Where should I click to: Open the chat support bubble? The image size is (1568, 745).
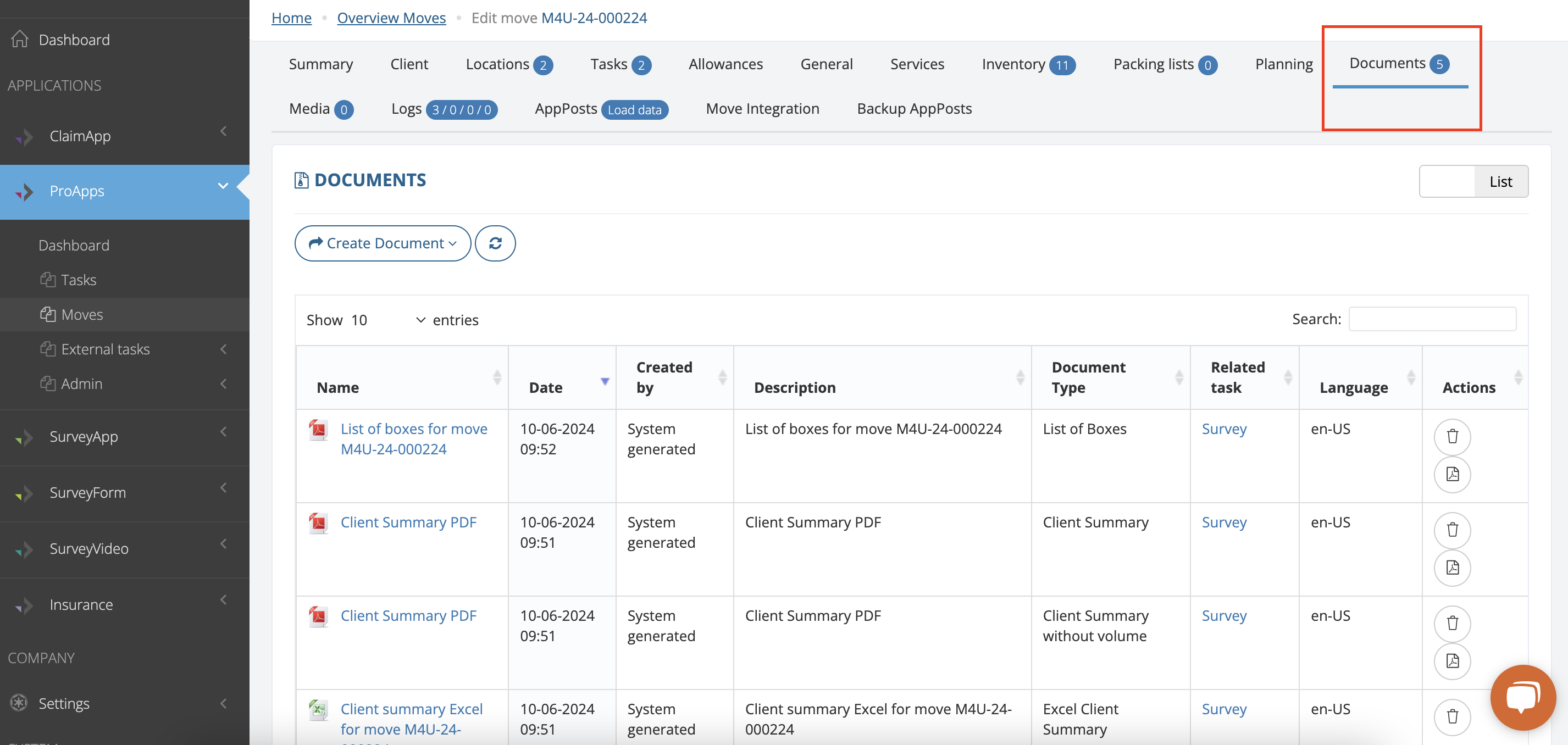(x=1523, y=698)
